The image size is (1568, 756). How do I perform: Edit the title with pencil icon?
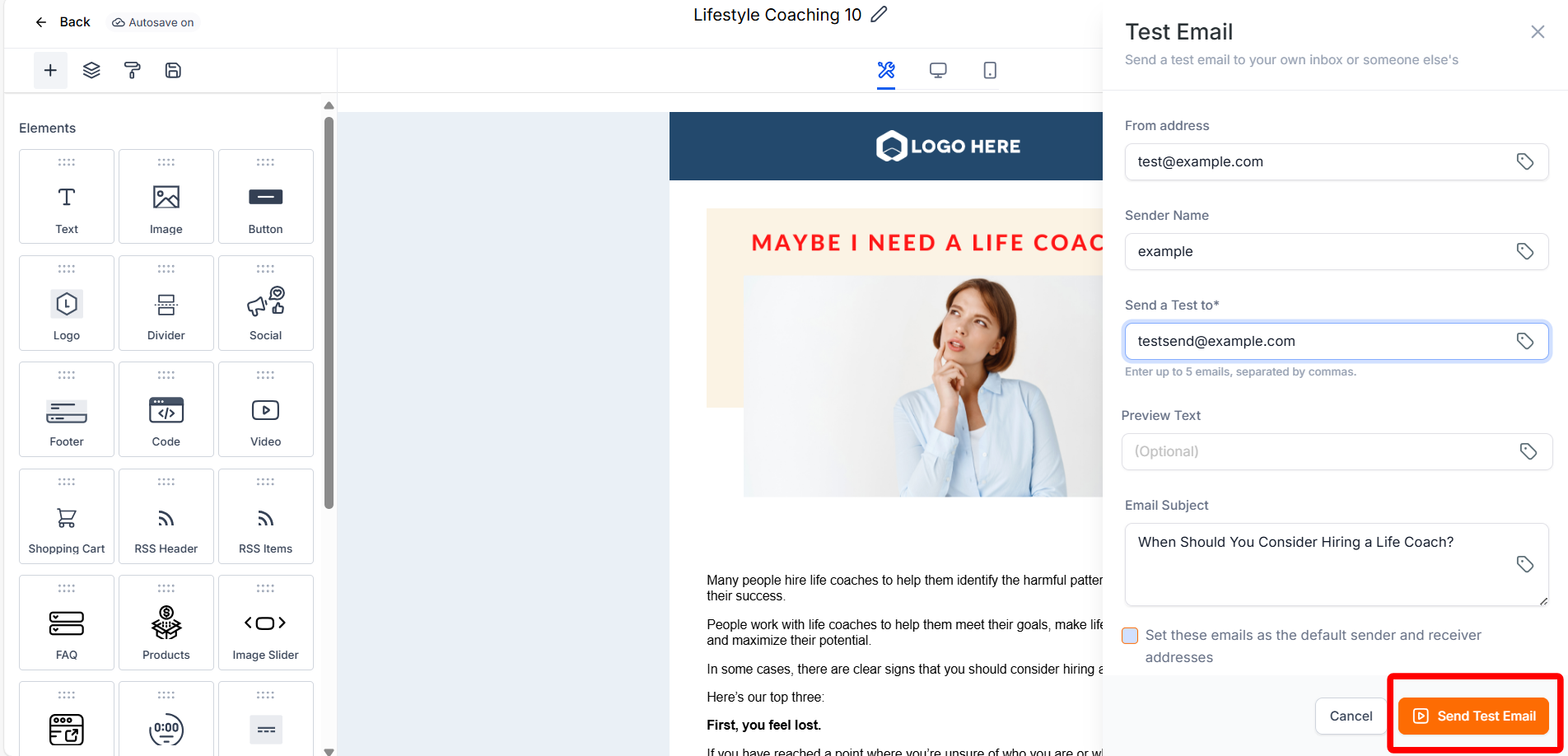point(880,15)
